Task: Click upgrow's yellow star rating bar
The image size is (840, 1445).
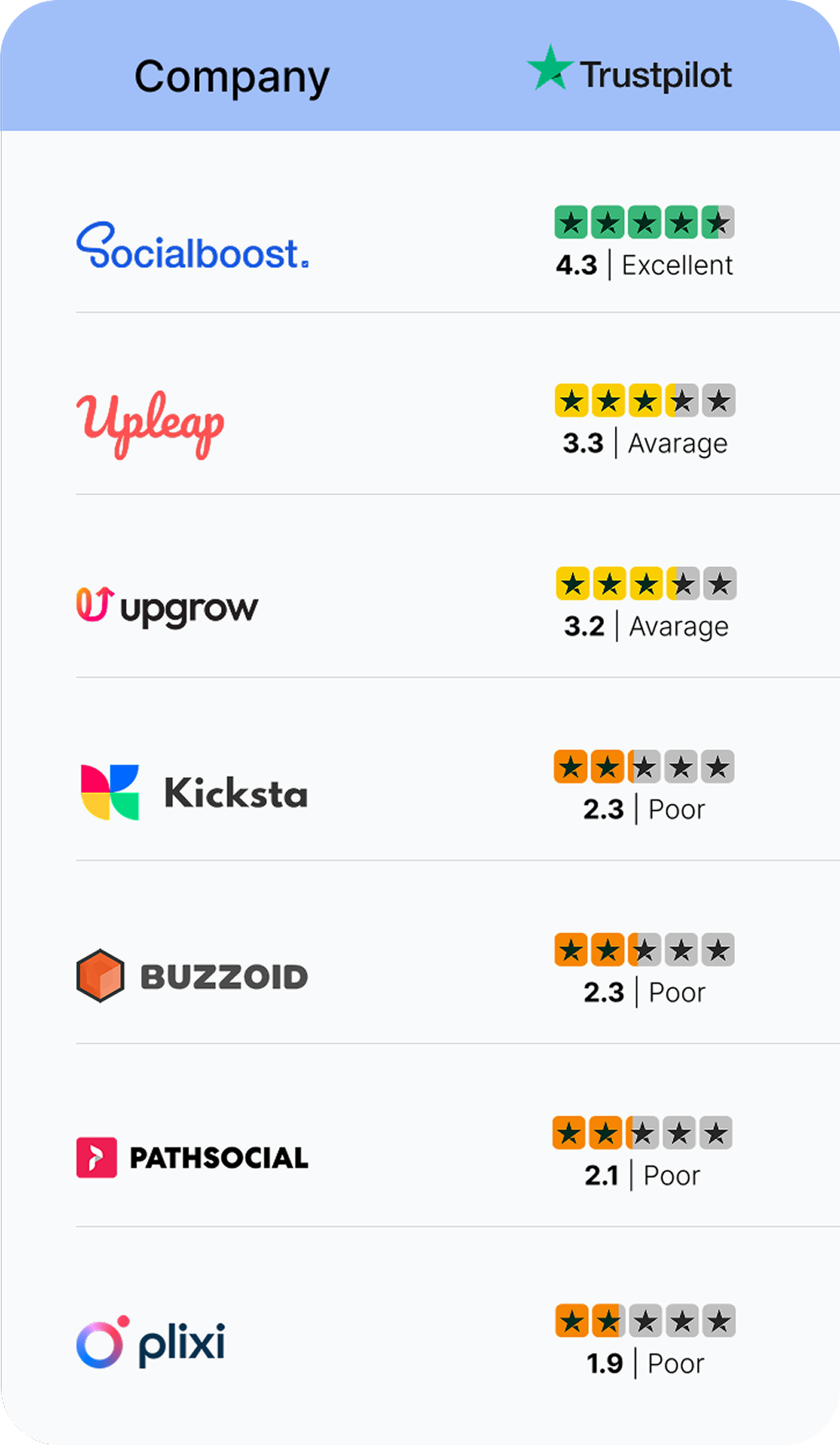Action: pyautogui.click(x=646, y=584)
